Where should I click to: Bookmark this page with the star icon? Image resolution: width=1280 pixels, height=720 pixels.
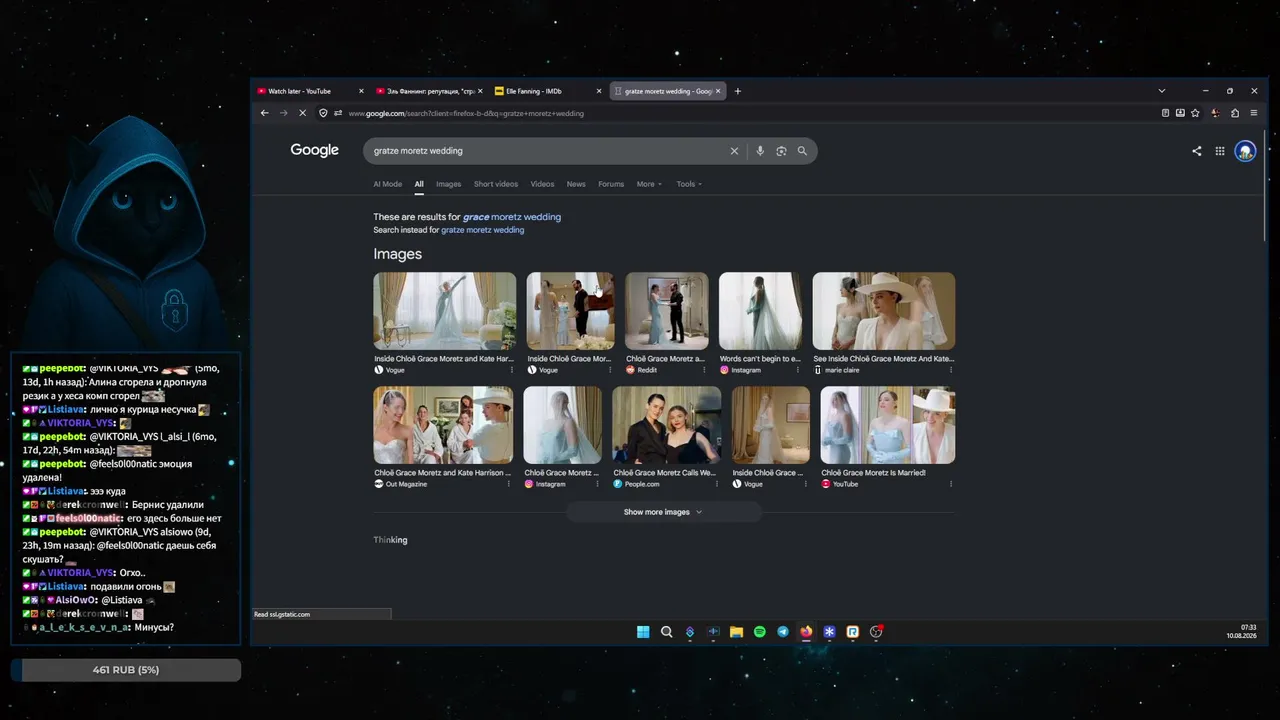tap(1195, 113)
